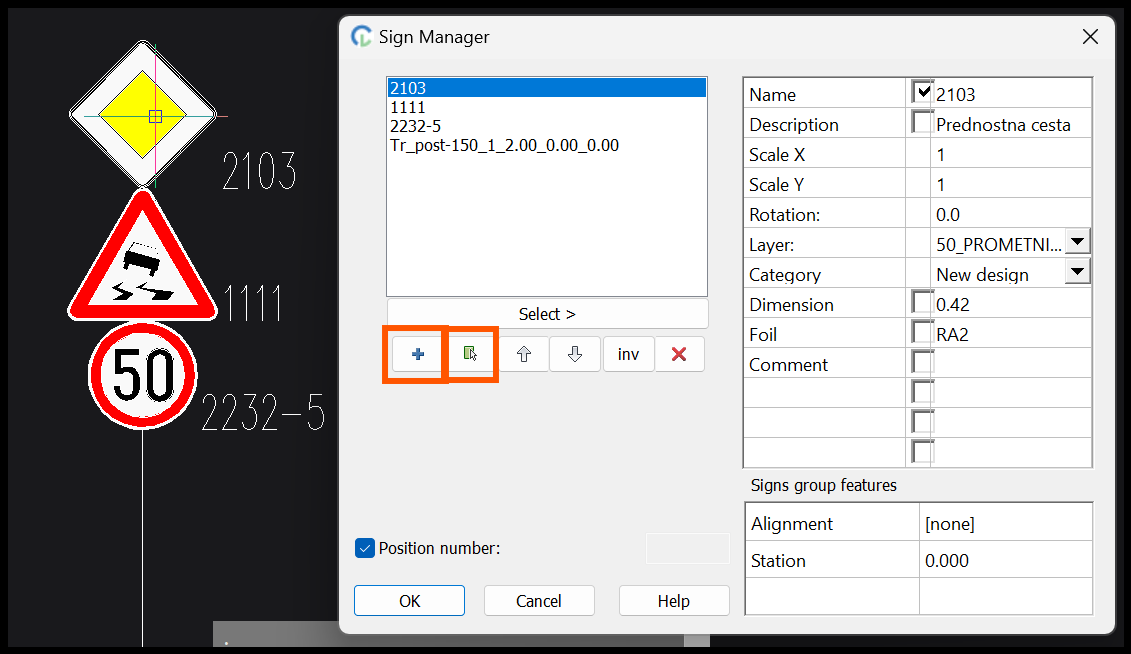This screenshot has height=654, width=1131.
Task: Toggle the Position number checkbox
Action: click(365, 548)
